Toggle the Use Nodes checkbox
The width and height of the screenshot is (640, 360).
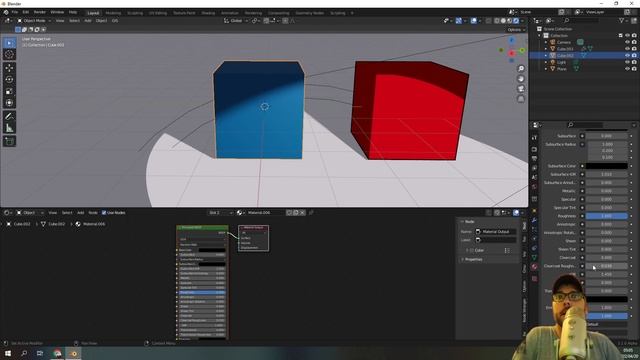point(104,213)
